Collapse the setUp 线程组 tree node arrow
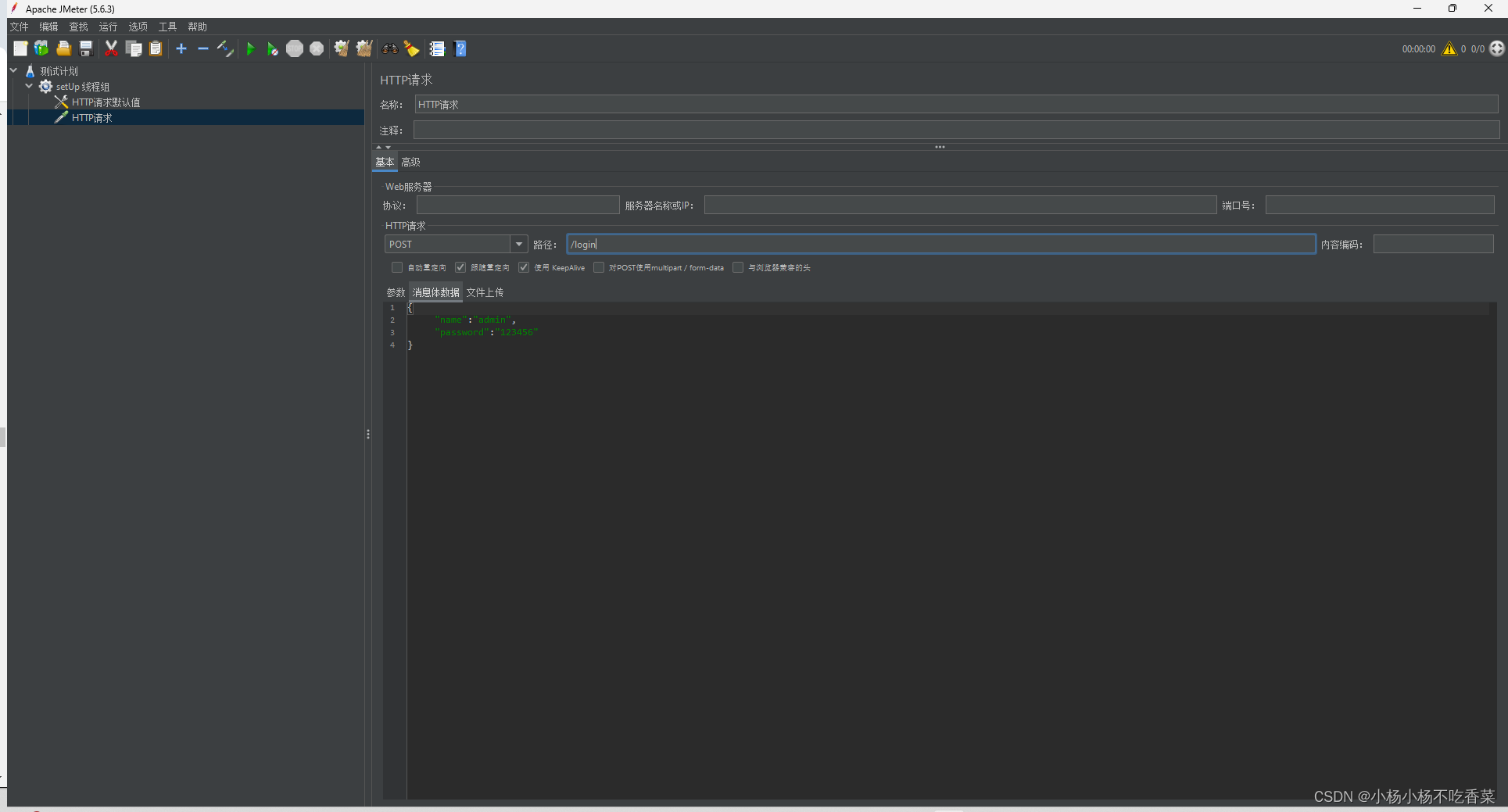This screenshot has width=1508, height=812. point(29,86)
